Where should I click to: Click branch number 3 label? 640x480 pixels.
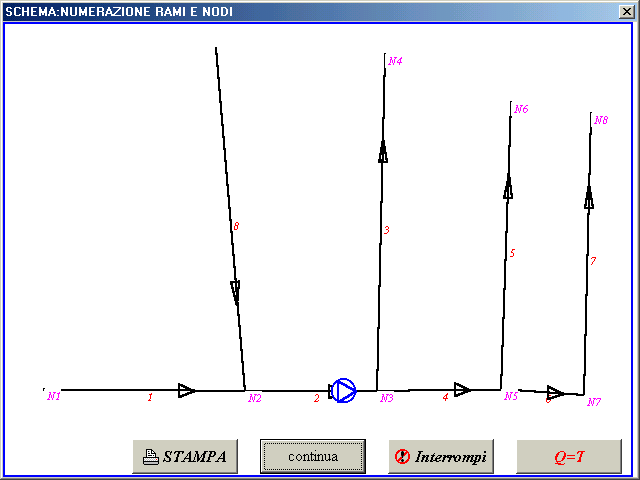tap(387, 230)
